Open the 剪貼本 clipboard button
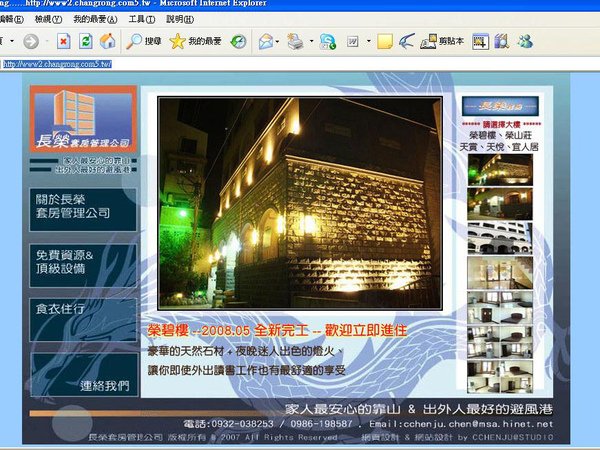The width and height of the screenshot is (600, 450). [442, 41]
